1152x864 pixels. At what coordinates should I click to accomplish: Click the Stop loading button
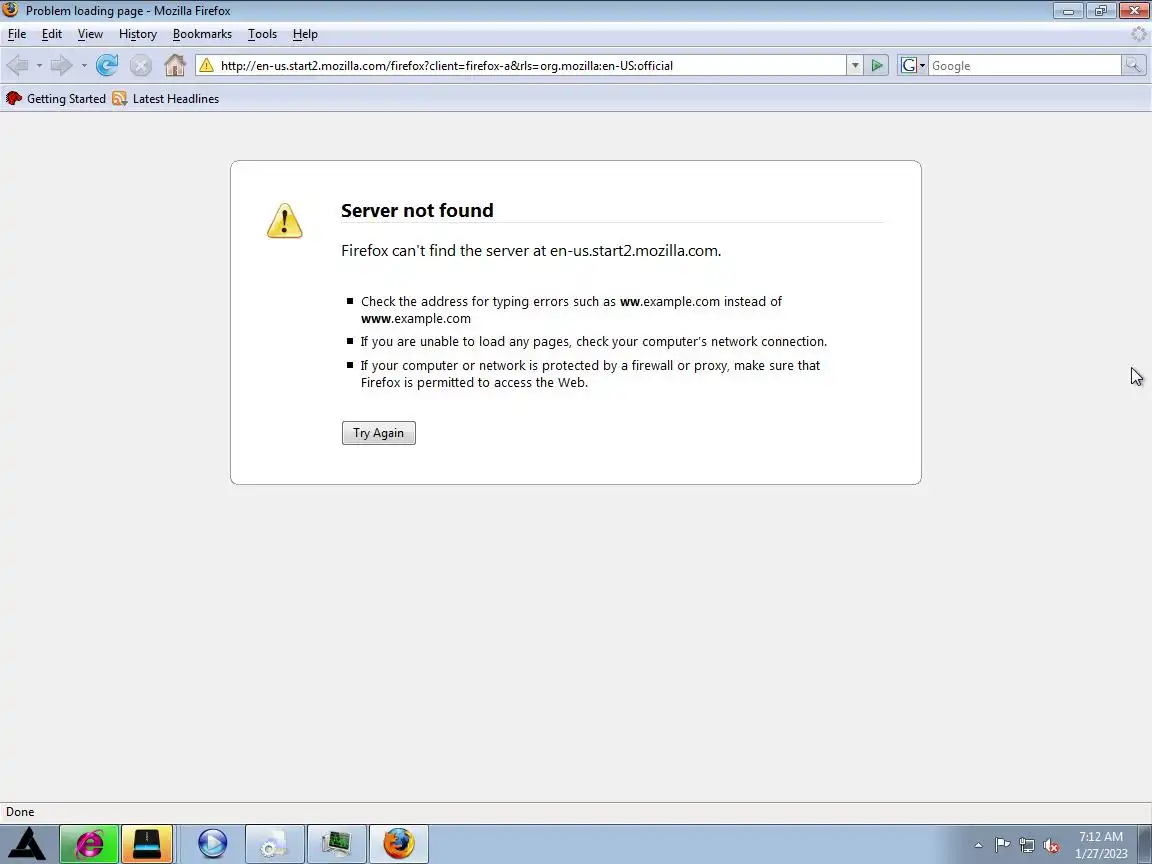(x=140, y=65)
